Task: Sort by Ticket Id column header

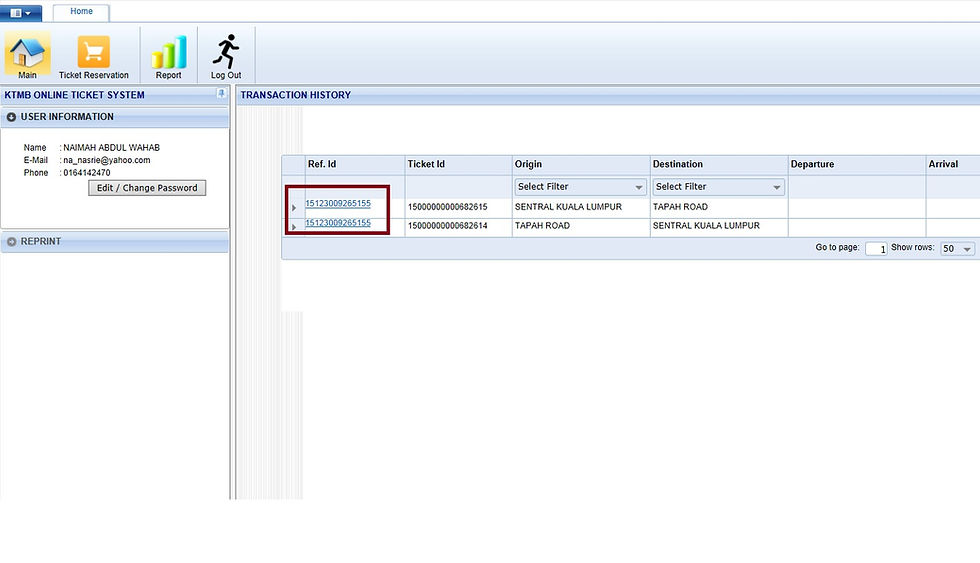Action: [x=459, y=164]
